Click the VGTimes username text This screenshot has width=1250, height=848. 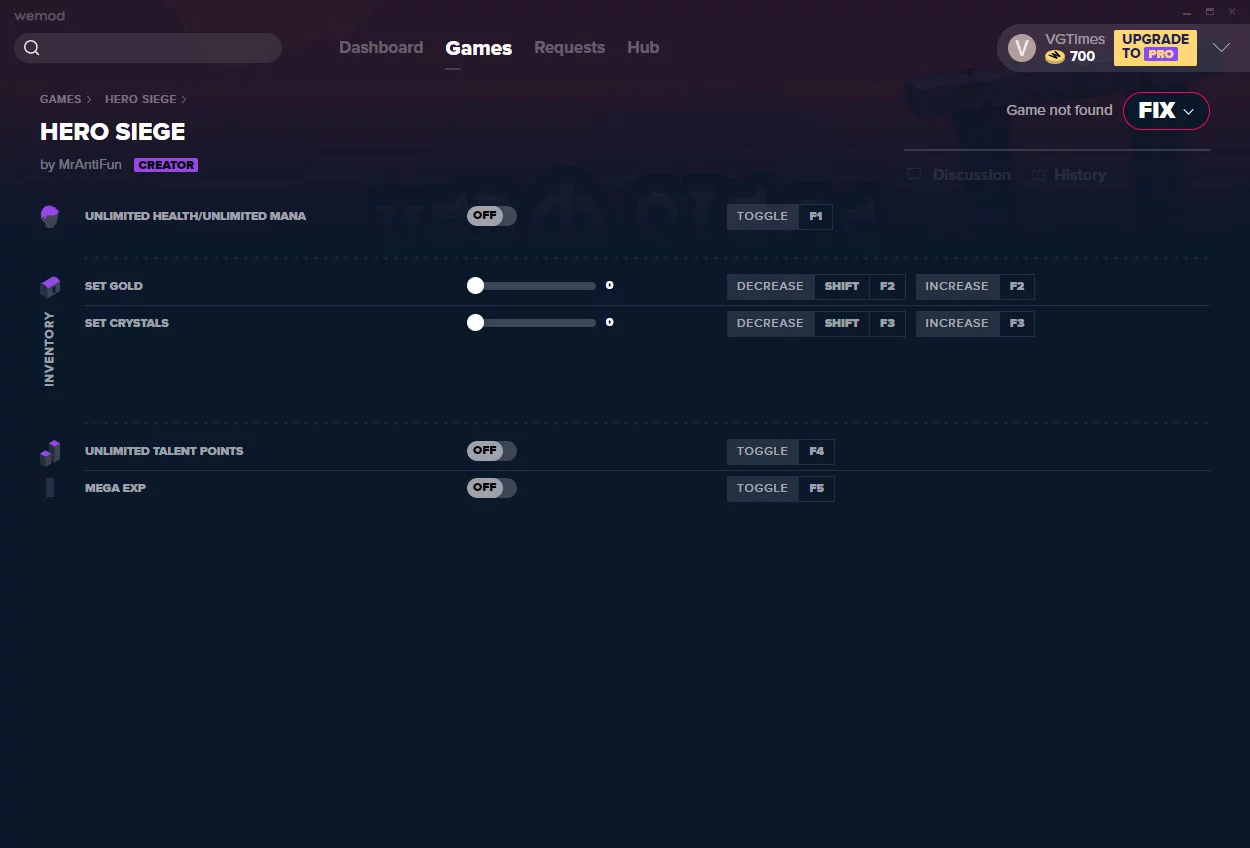pos(1075,39)
